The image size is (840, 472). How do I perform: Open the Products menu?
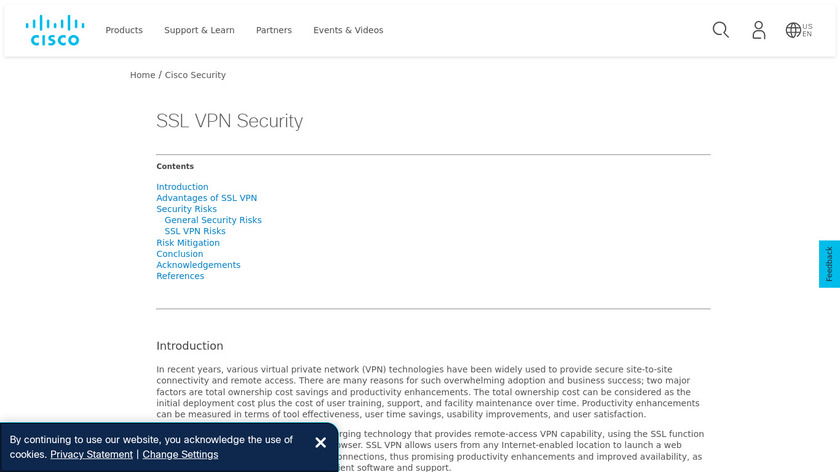click(x=124, y=30)
